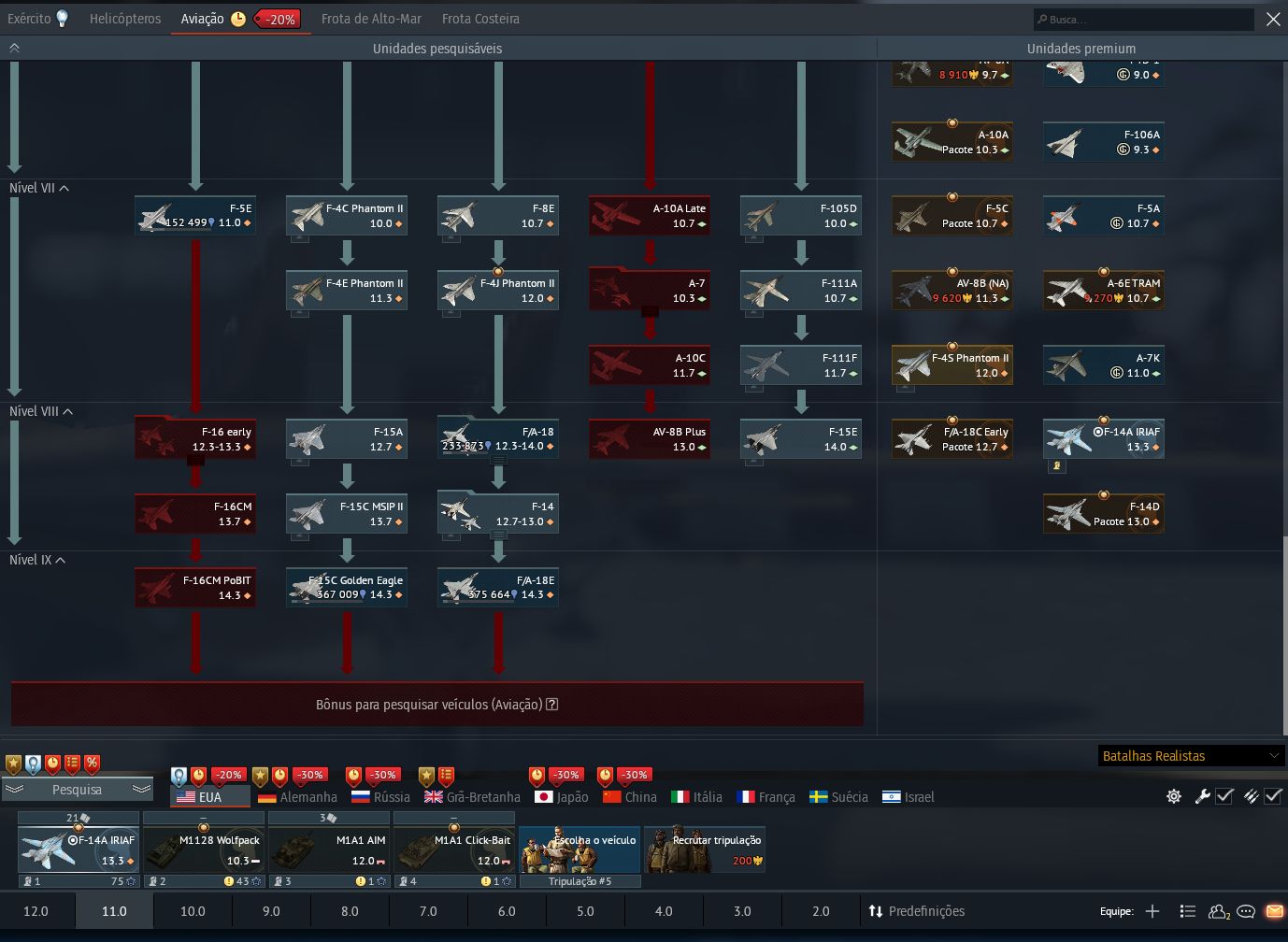Open the friends contacts icon
The width and height of the screenshot is (1288, 942).
1219,911
